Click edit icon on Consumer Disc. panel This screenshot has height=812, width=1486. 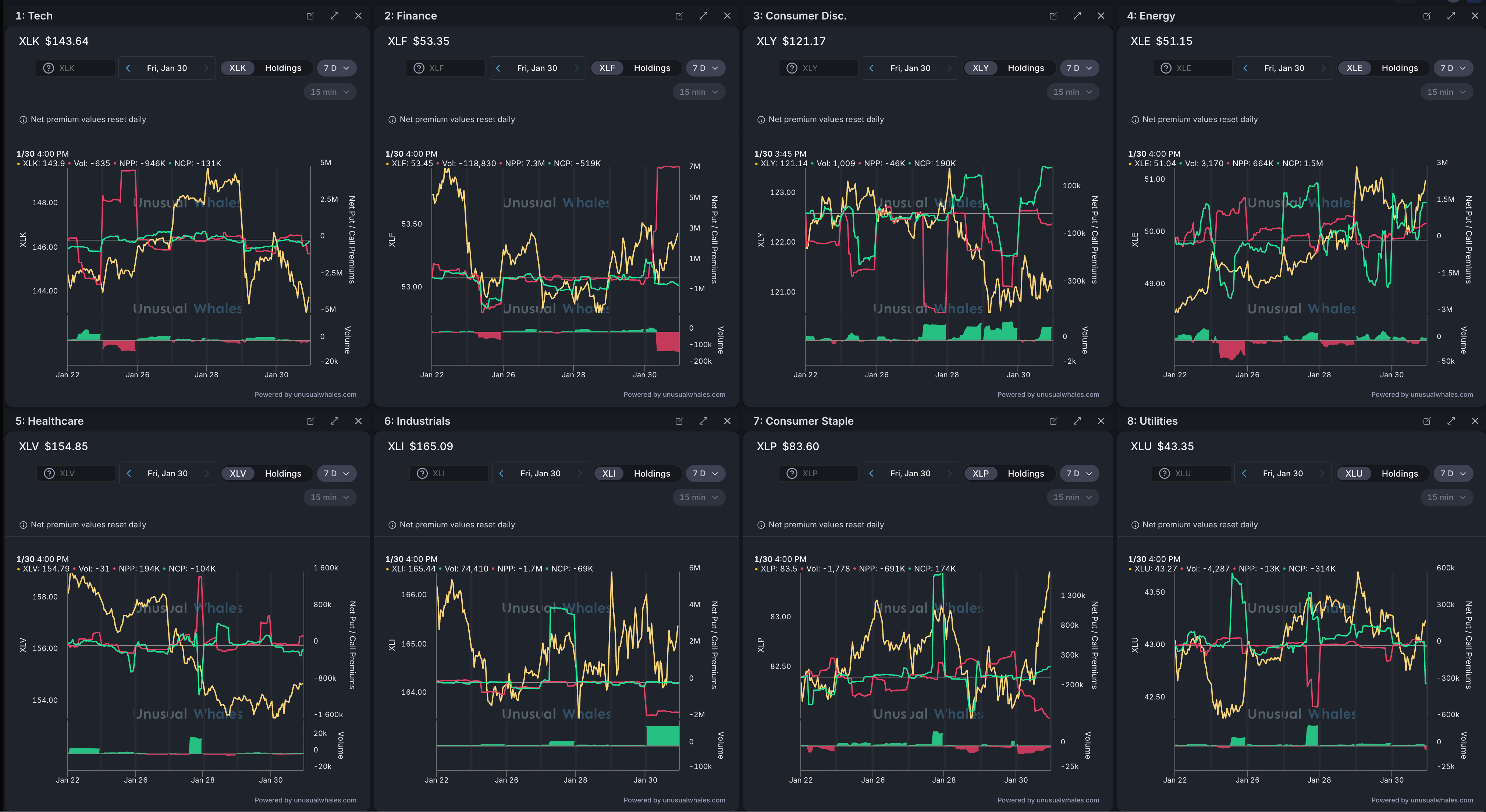click(x=1053, y=16)
